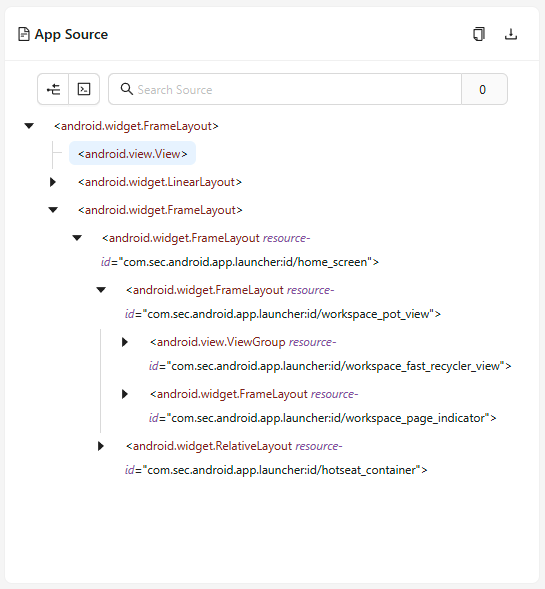Select the workspace_fast_recycler_view ViewGroup row
The width and height of the screenshot is (545, 589).
click(x=330, y=354)
